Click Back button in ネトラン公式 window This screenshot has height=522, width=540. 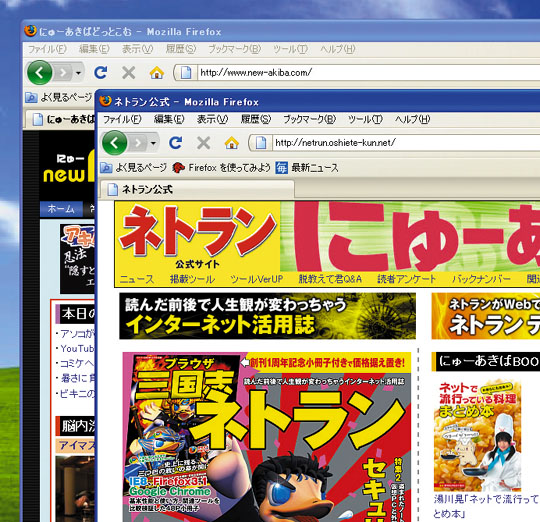114,143
